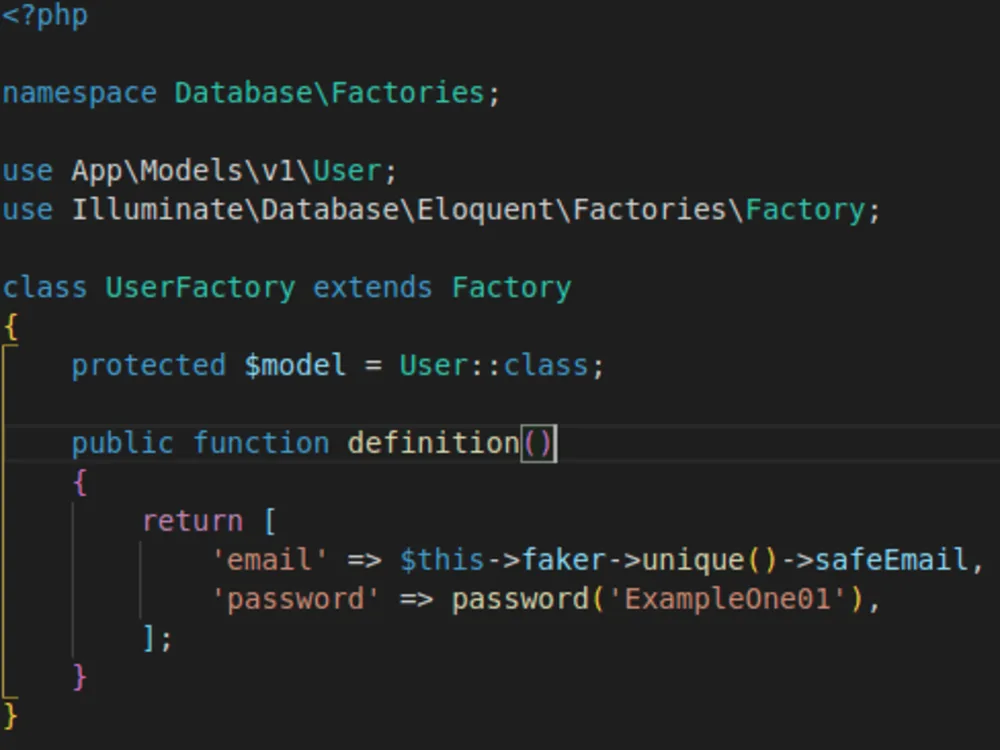
Task: Click the 'function' keyword
Action: coord(261,443)
